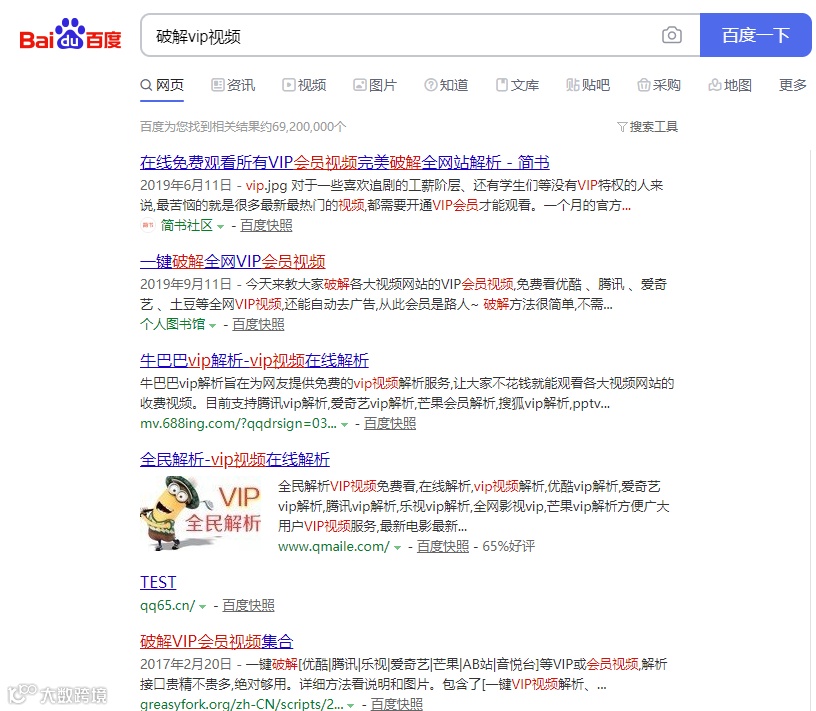This screenshot has height=711, width=816.
Task: Click the www.qmaile.com URL link
Action: 334,547
